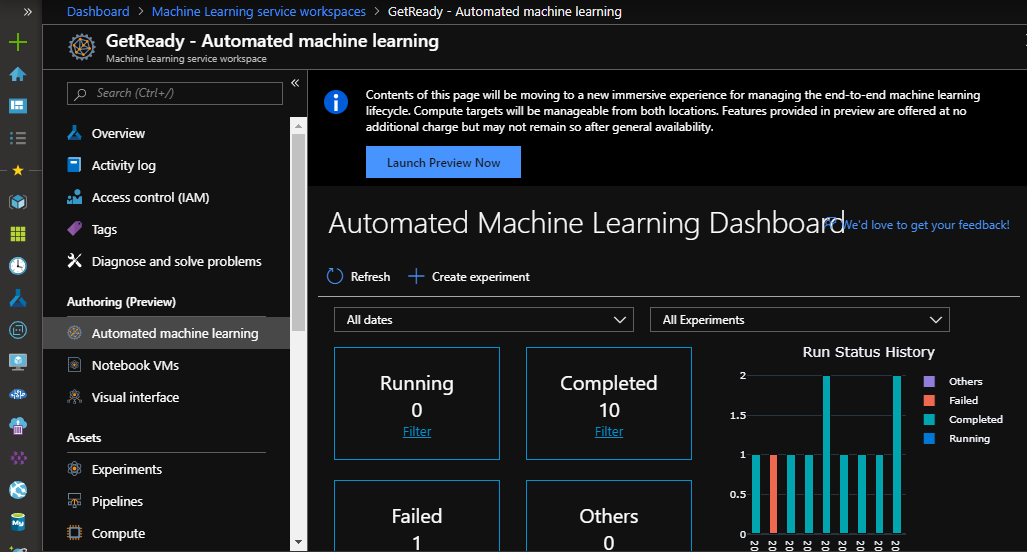The image size is (1027, 552).
Task: Click Create experiment button
Action: point(469,276)
